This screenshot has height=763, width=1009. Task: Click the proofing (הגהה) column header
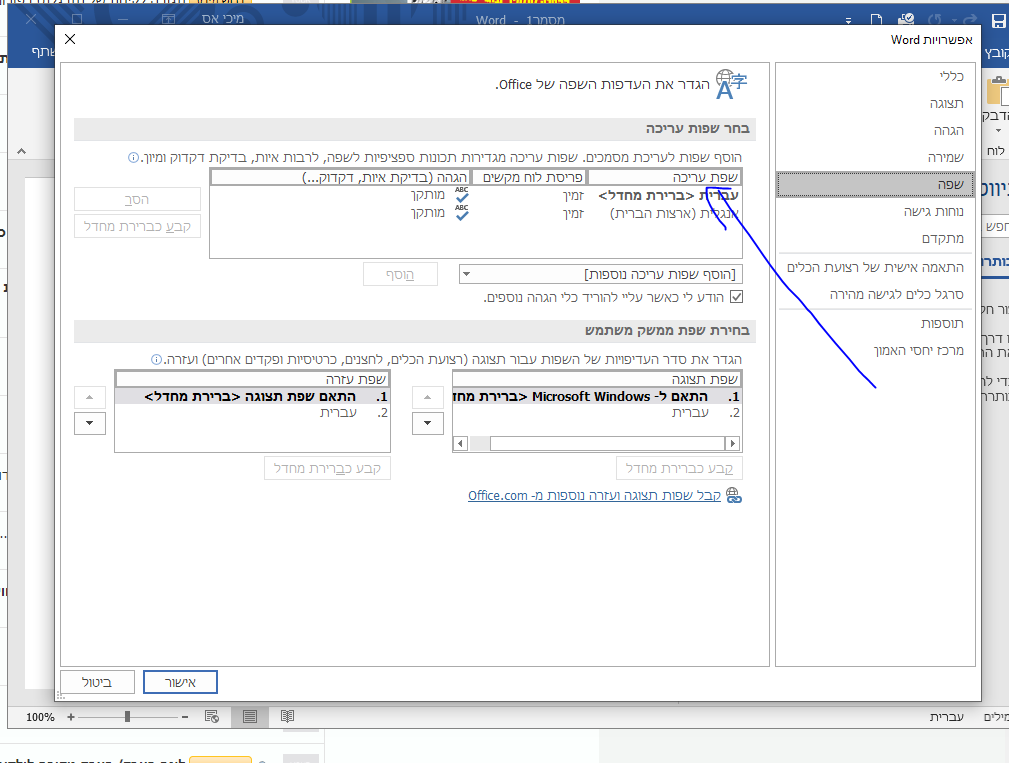pos(340,178)
